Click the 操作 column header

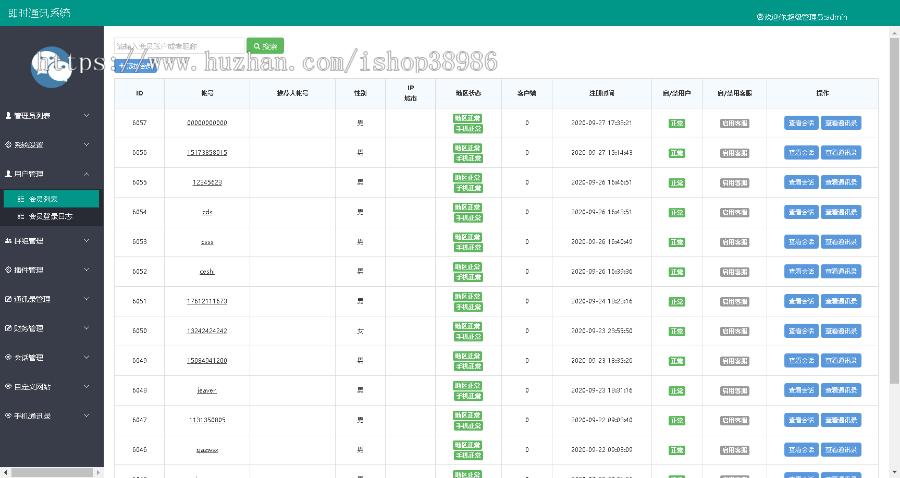[x=823, y=93]
